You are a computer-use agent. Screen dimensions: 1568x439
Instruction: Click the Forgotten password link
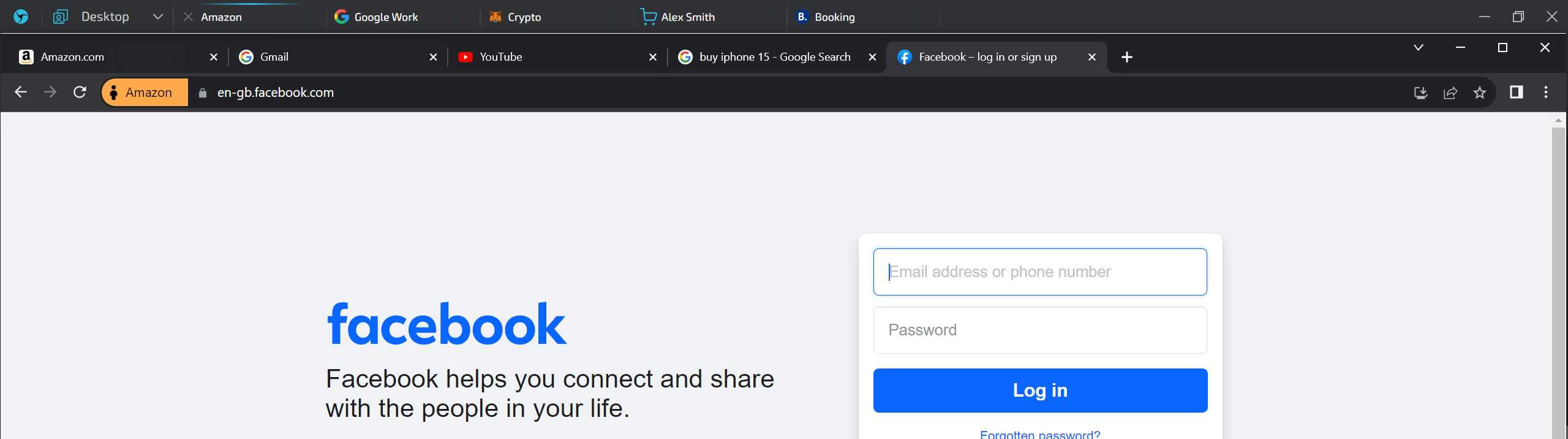point(1039,433)
